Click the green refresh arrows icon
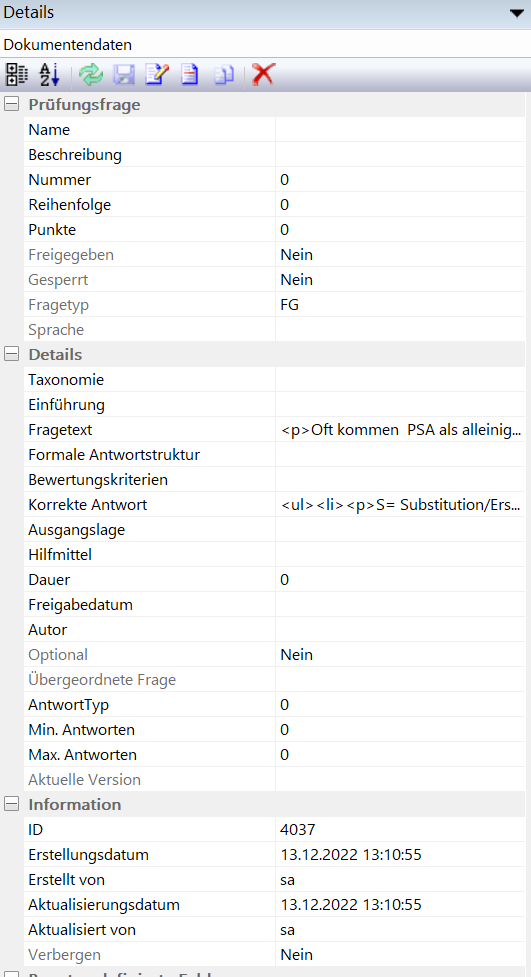 pos(91,75)
